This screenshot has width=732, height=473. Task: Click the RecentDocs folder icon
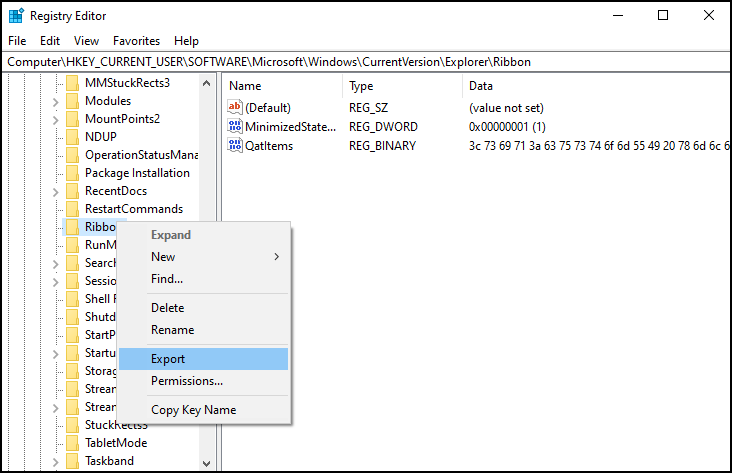(72, 191)
